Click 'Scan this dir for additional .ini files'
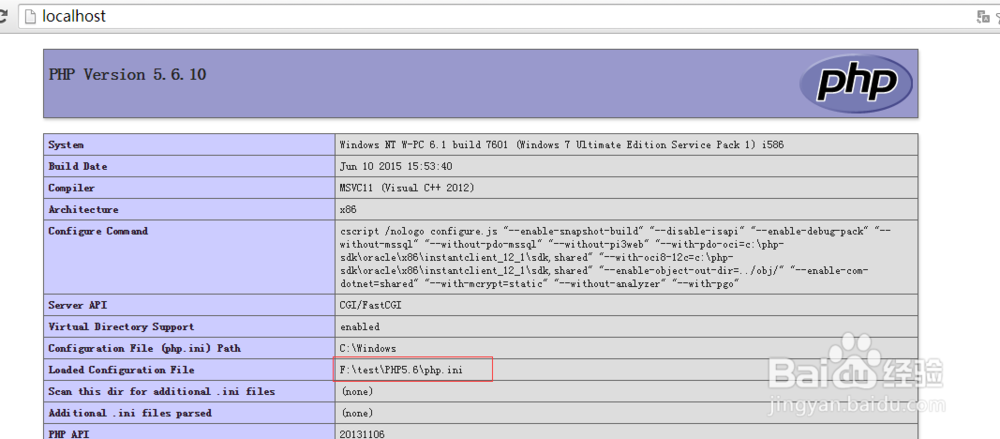This screenshot has height=439, width=1000. [x=162, y=391]
